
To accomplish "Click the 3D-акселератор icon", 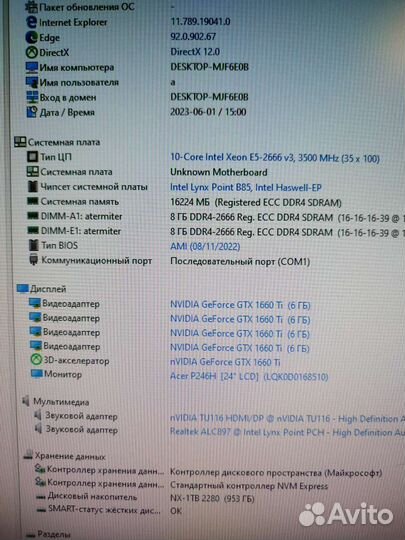I will 36,360.
